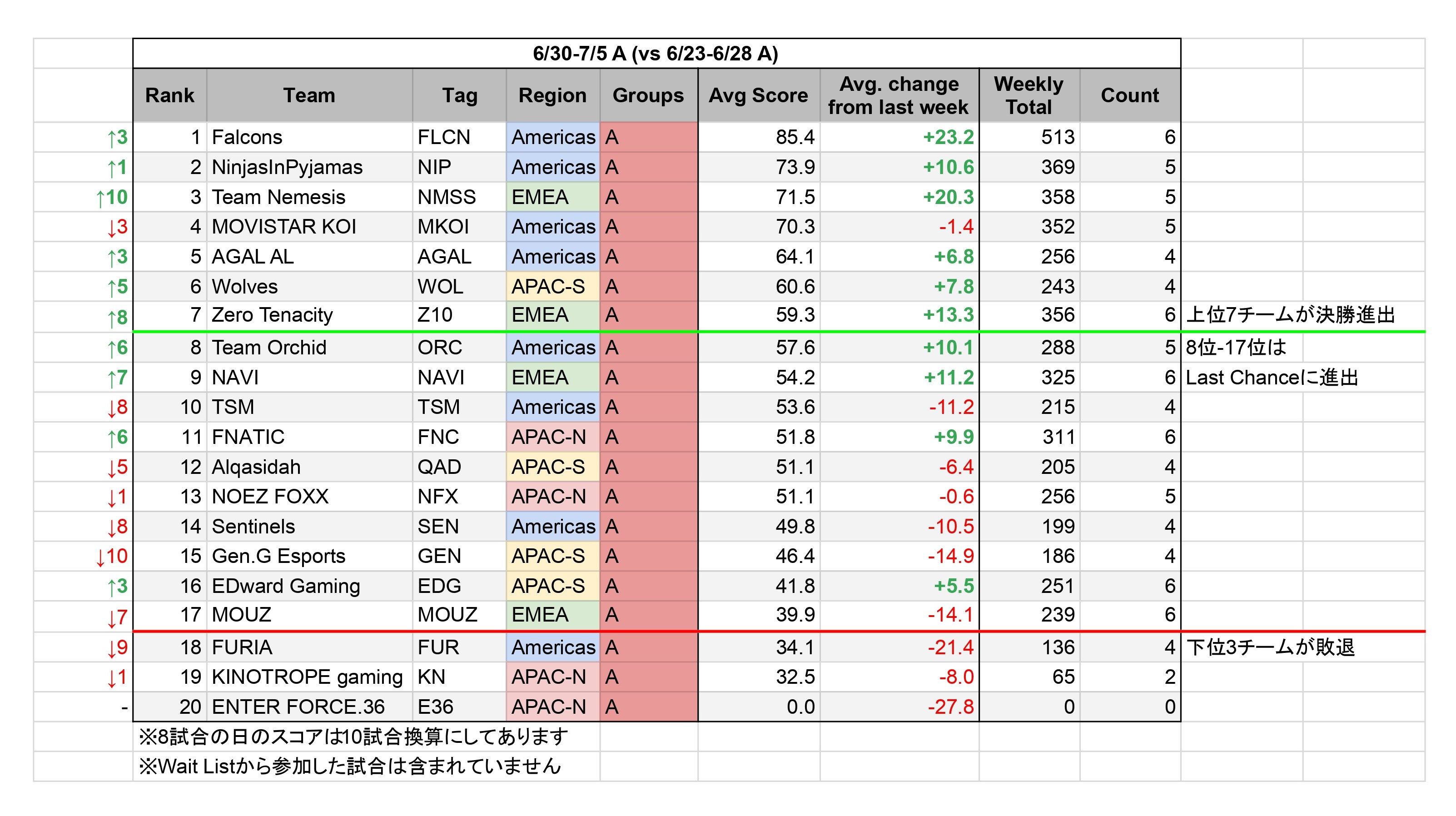Click the 'Count' column header
The width and height of the screenshot is (1456, 816).
click(1130, 95)
